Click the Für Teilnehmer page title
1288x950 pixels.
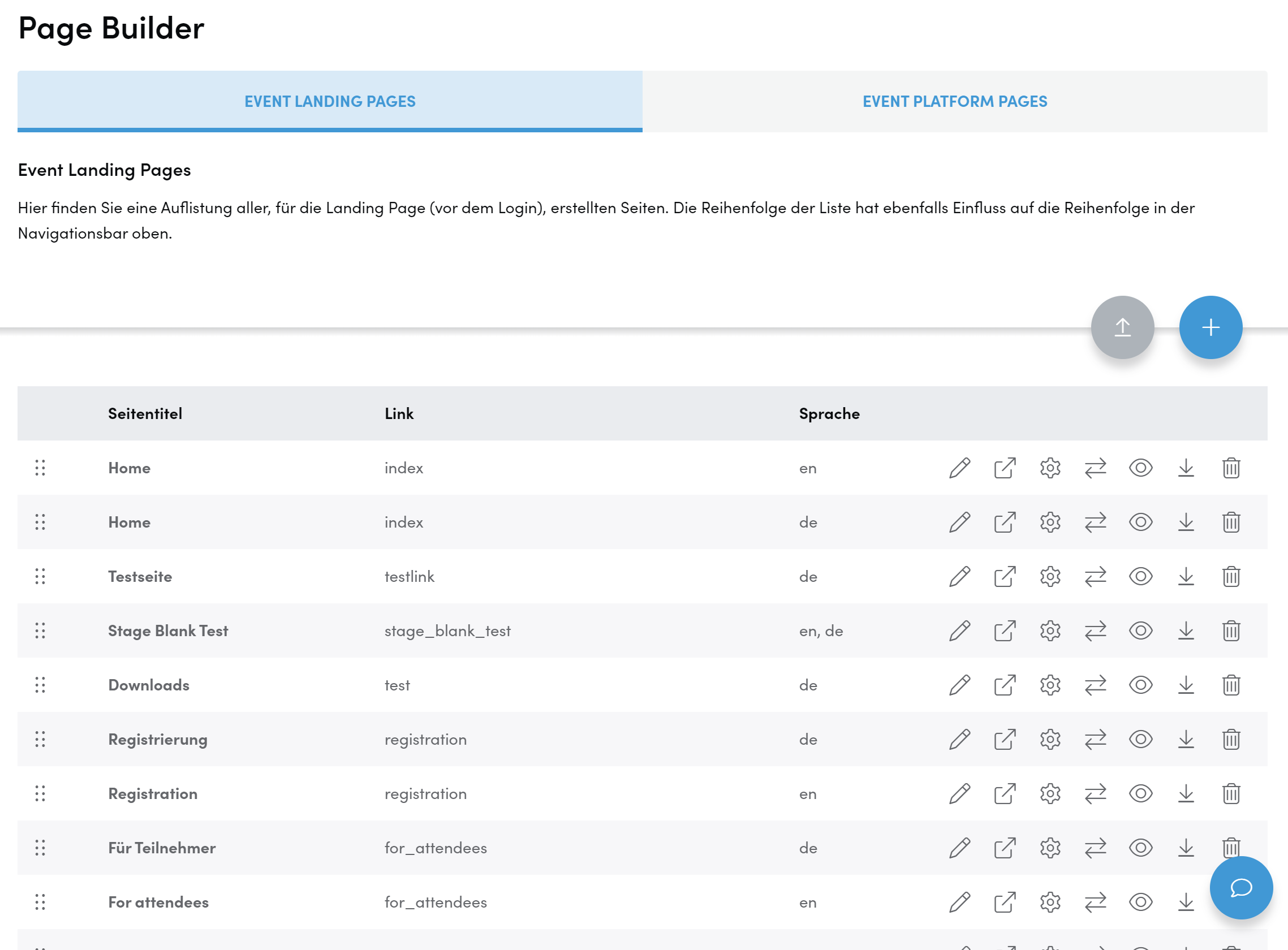click(162, 848)
